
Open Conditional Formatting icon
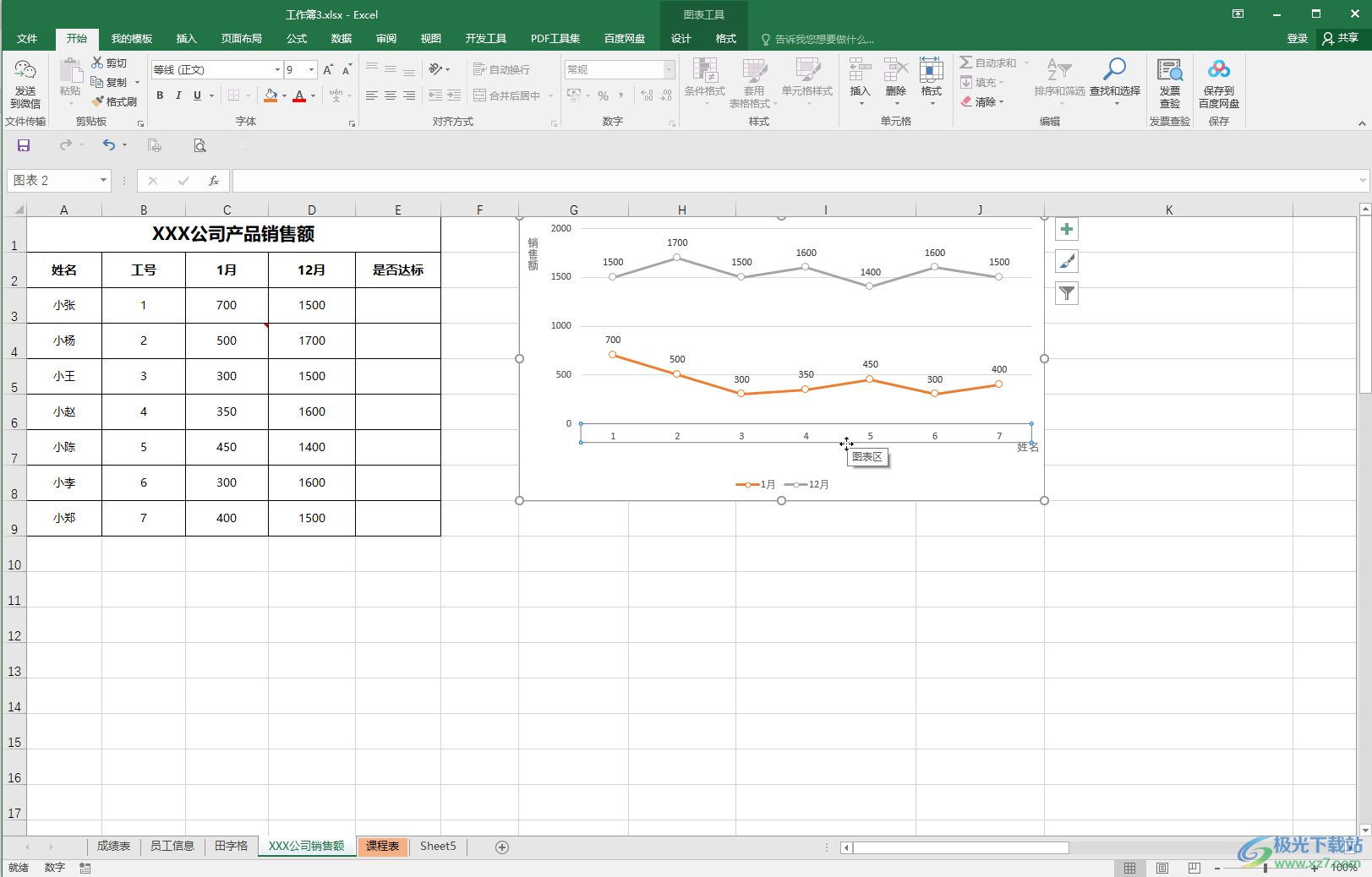(704, 71)
